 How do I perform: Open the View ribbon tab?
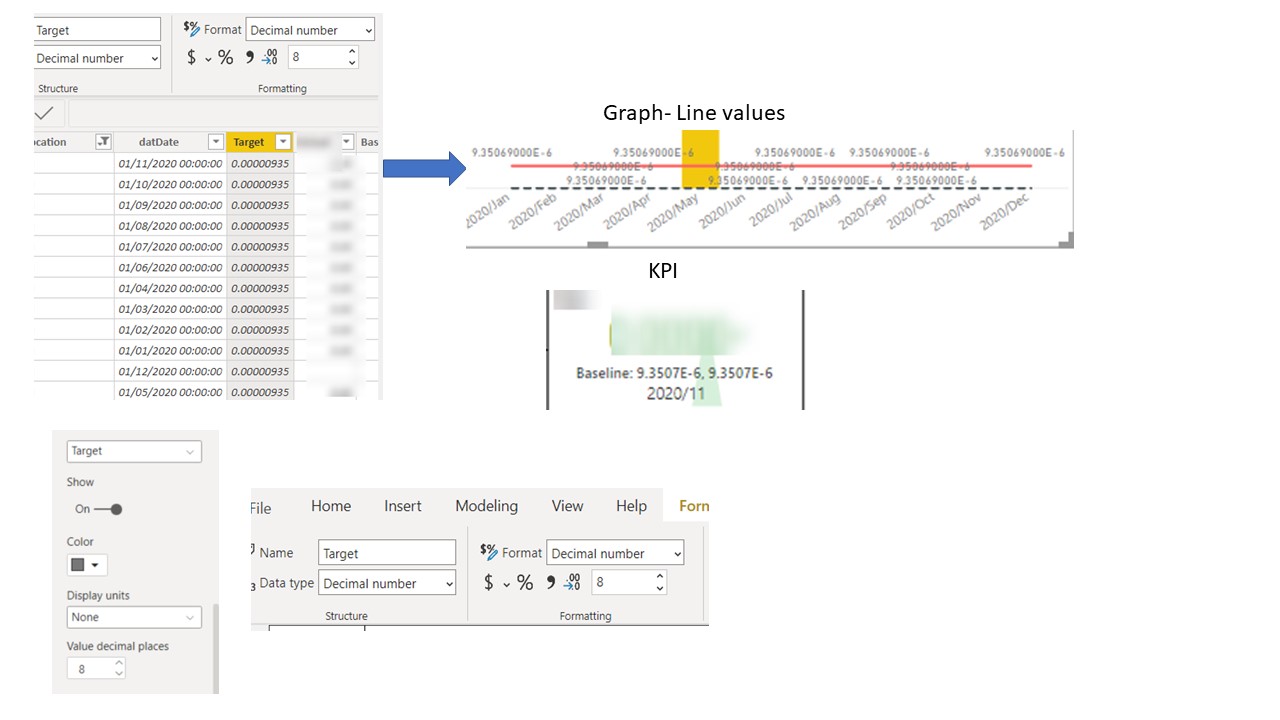pos(567,506)
